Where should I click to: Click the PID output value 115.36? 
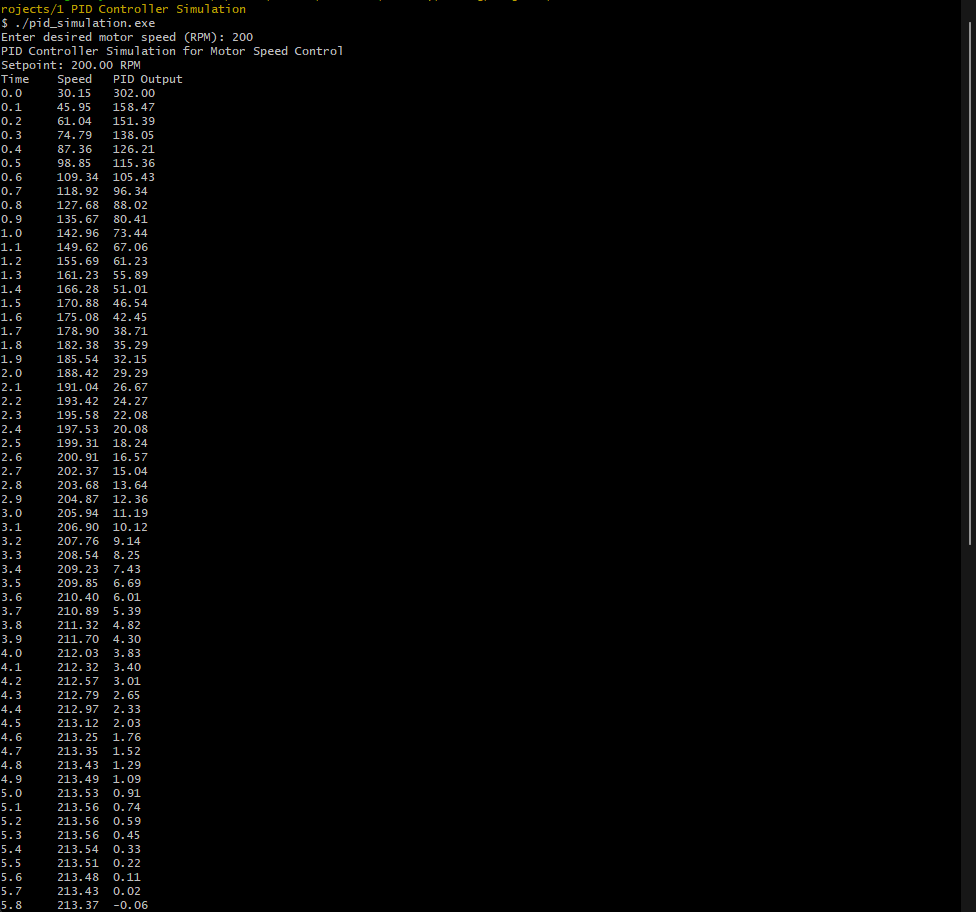click(134, 163)
